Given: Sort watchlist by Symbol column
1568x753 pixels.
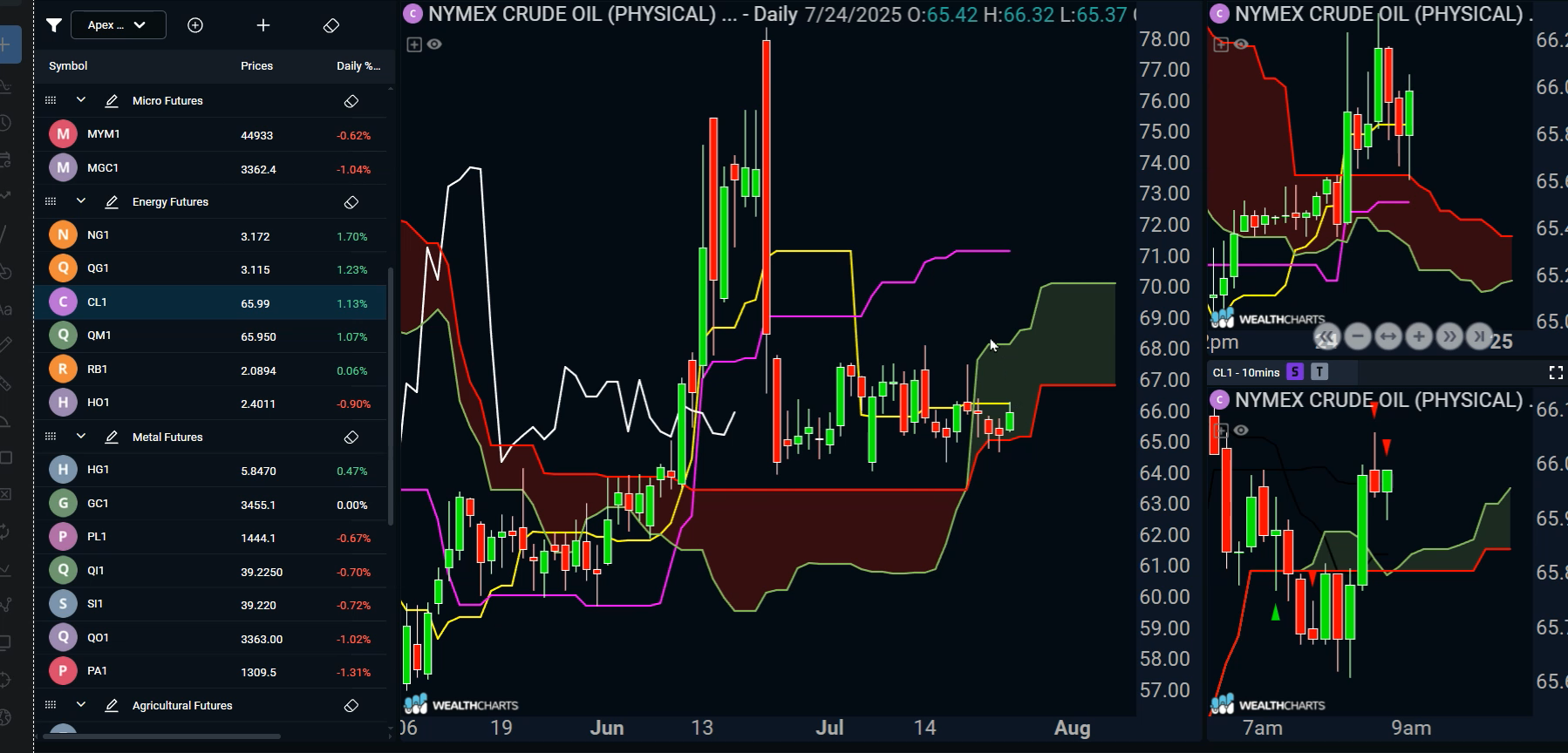Looking at the screenshot, I should click(x=68, y=66).
